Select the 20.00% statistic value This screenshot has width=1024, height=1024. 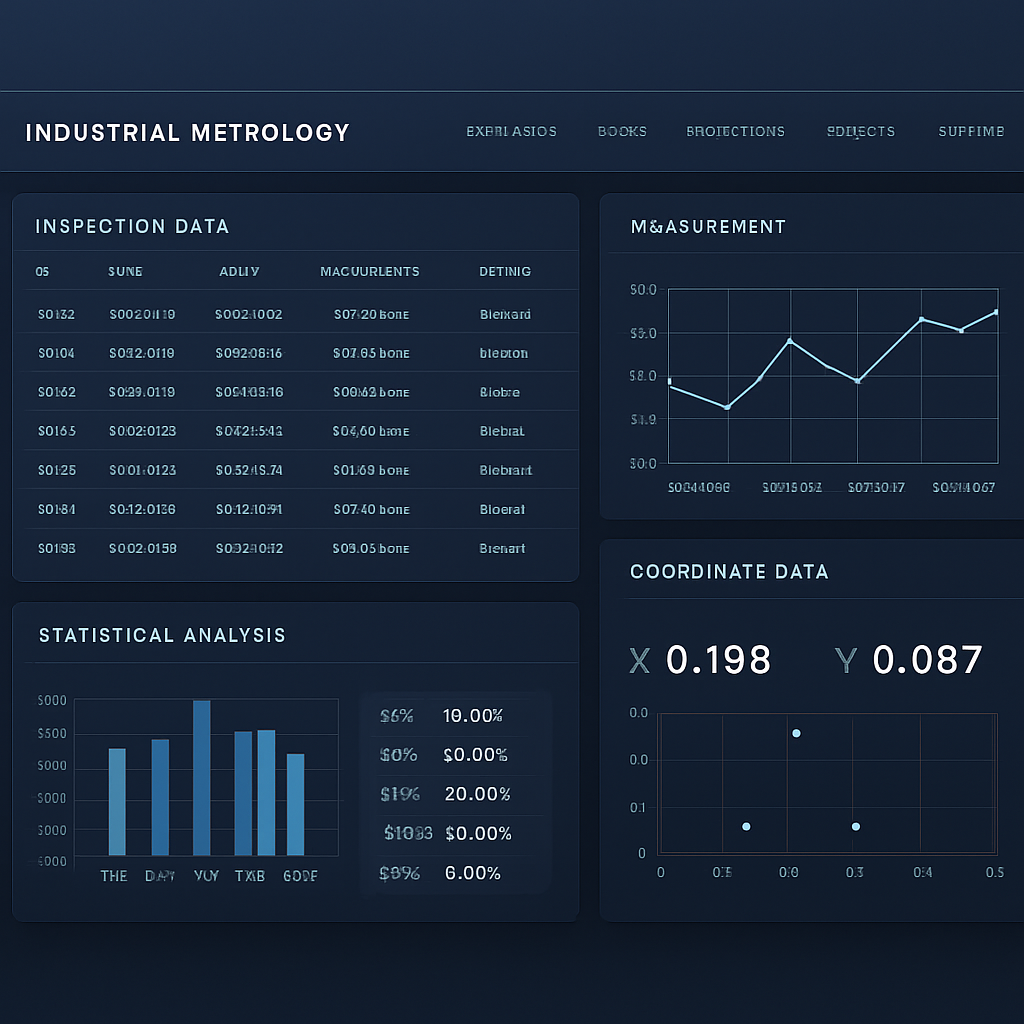click(x=477, y=794)
